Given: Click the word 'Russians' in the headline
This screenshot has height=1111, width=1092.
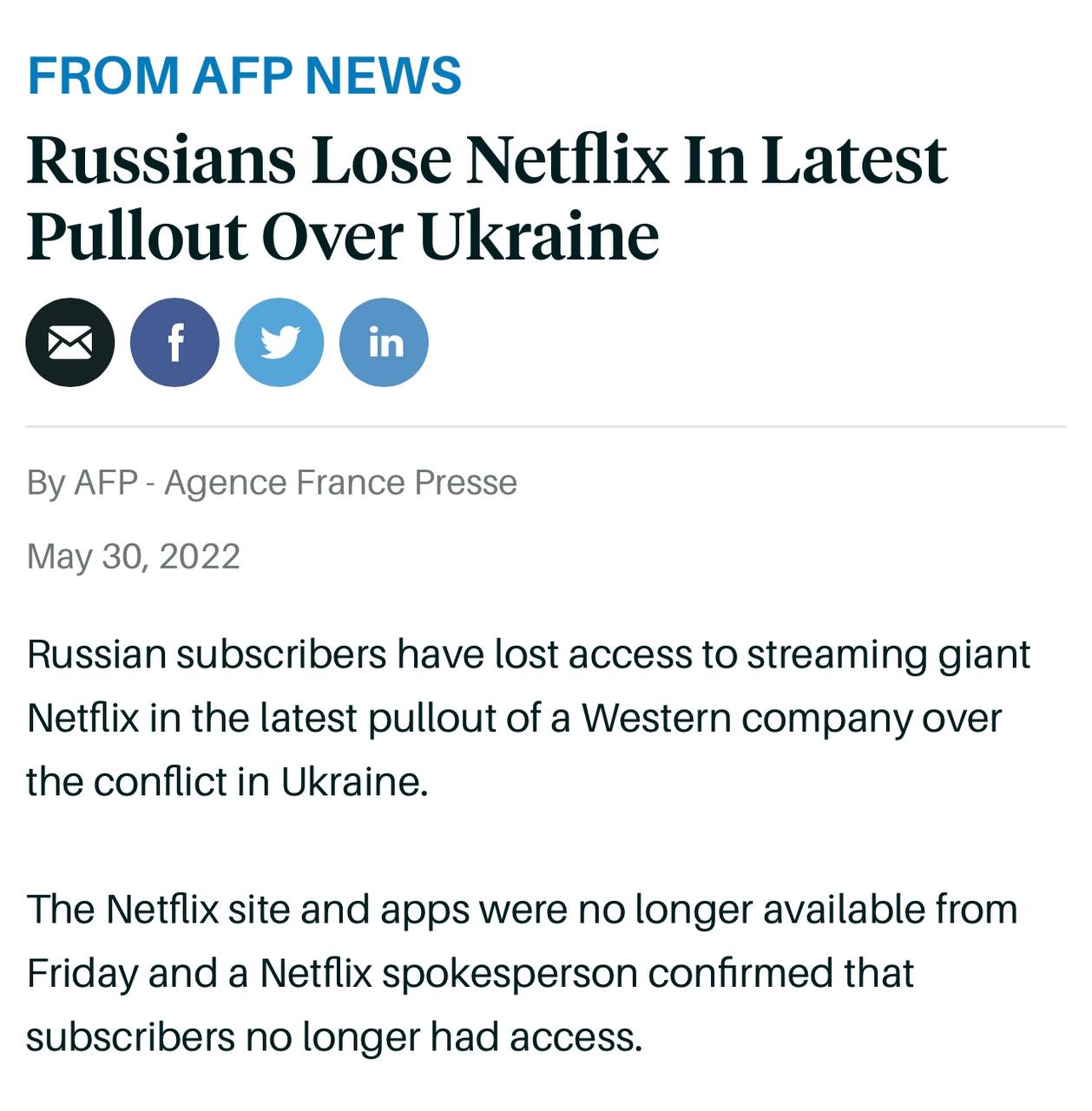Looking at the screenshot, I should tap(161, 161).
